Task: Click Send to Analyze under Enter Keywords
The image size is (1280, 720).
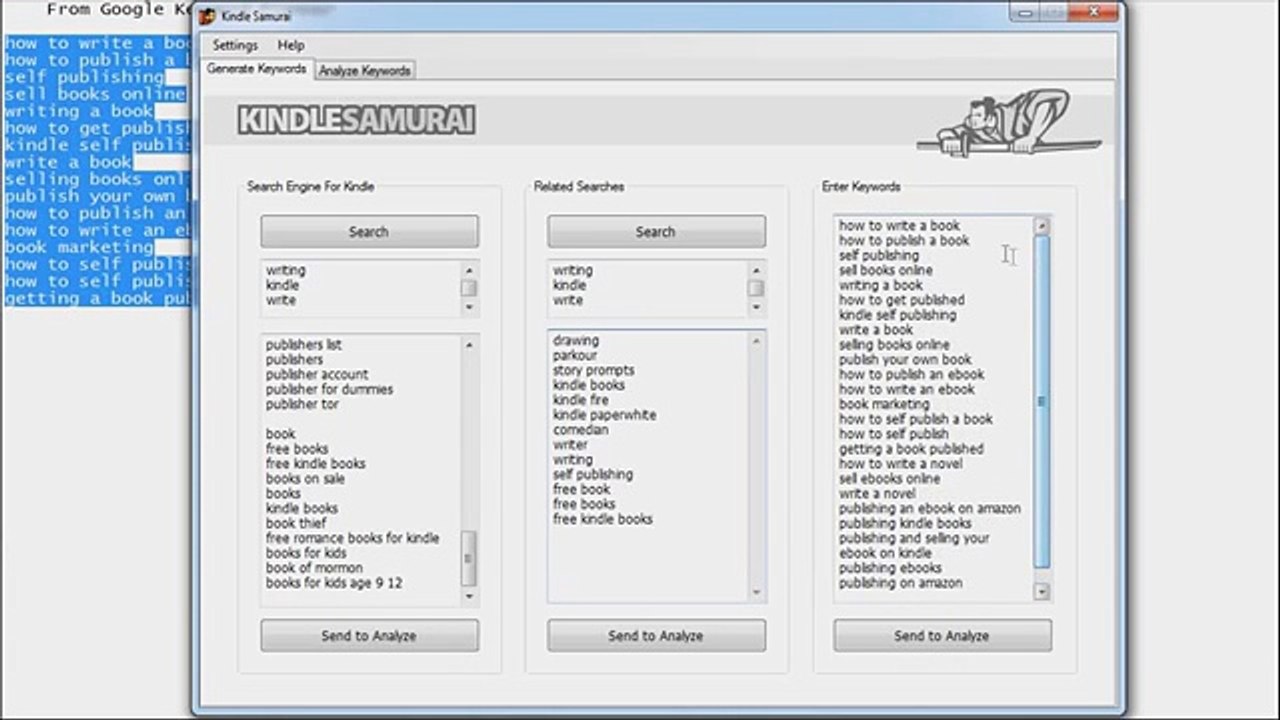Action: (x=942, y=635)
